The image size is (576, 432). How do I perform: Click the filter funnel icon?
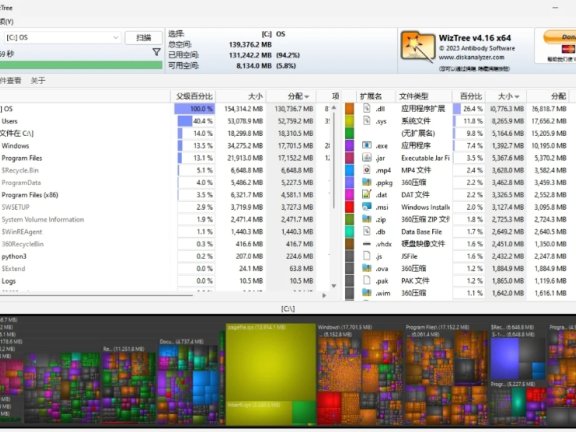pos(156,52)
